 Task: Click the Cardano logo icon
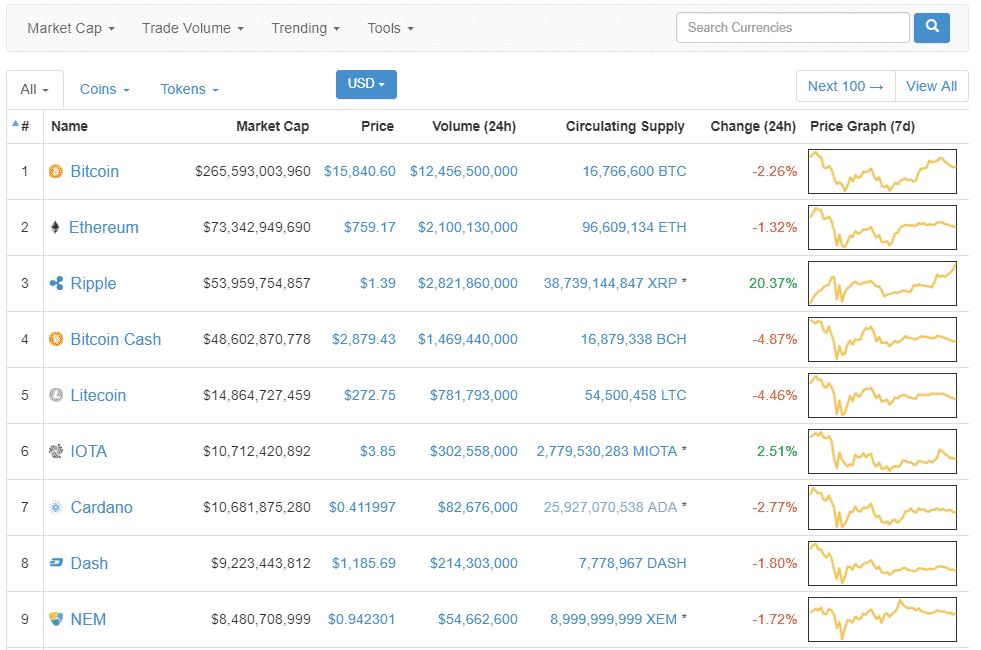click(56, 507)
